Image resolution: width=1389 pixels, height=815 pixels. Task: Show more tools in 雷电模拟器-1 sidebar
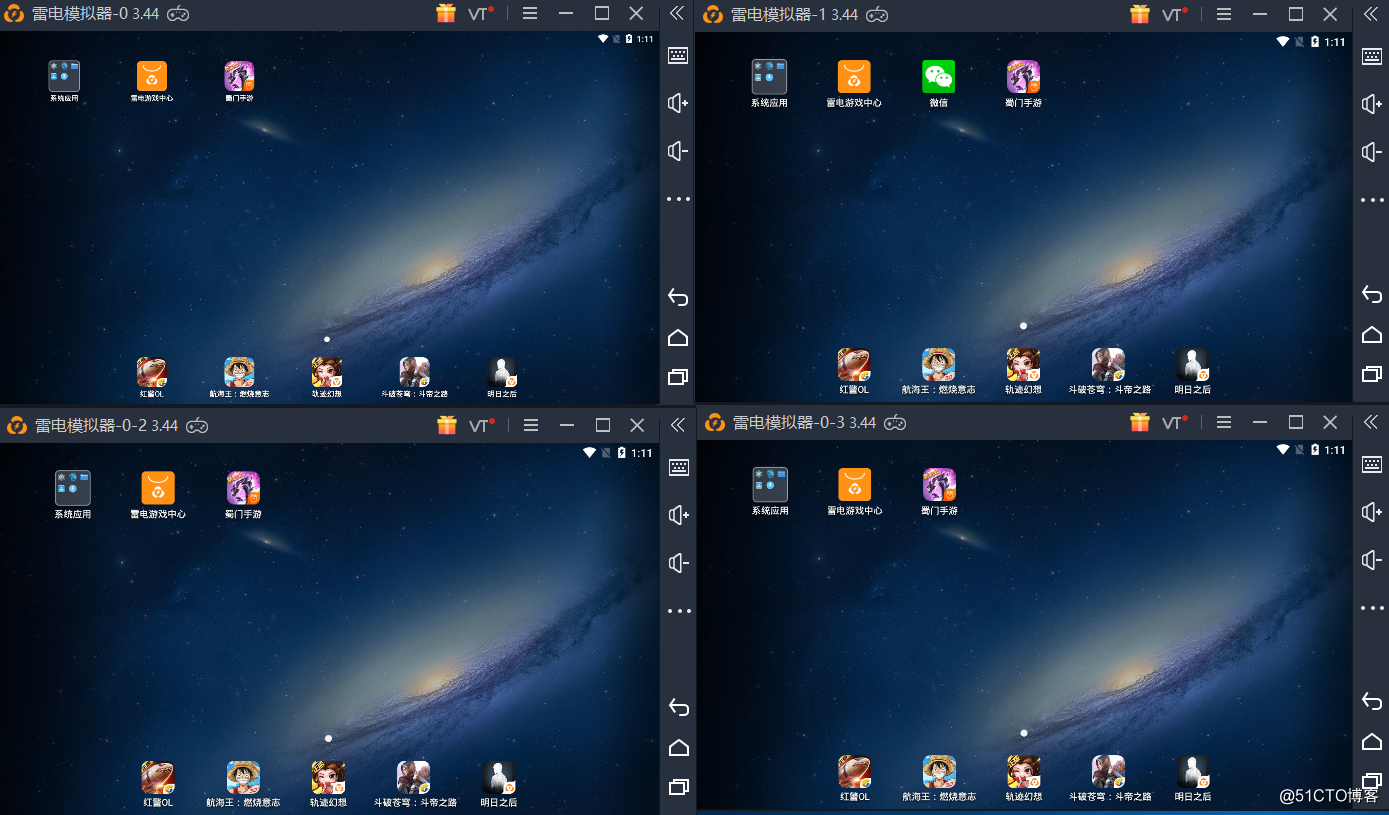pyautogui.click(x=1372, y=200)
